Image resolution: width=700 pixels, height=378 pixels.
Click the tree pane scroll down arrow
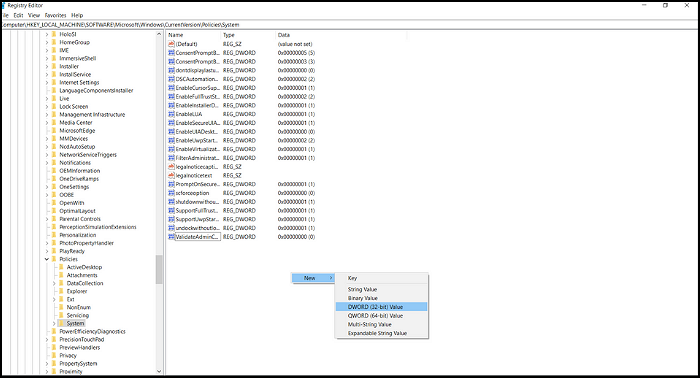pos(159,371)
